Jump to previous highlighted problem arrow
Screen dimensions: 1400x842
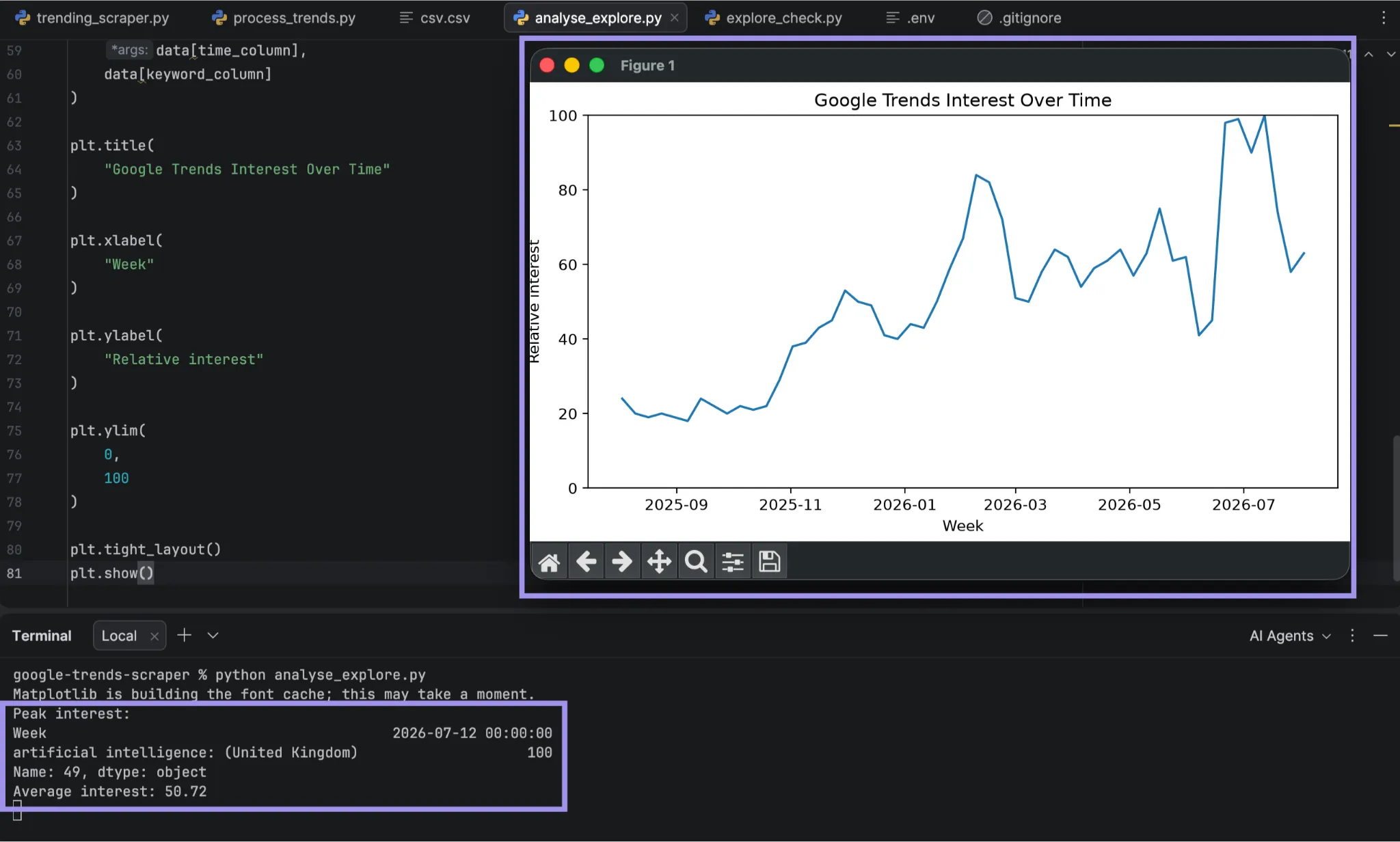click(x=1369, y=54)
